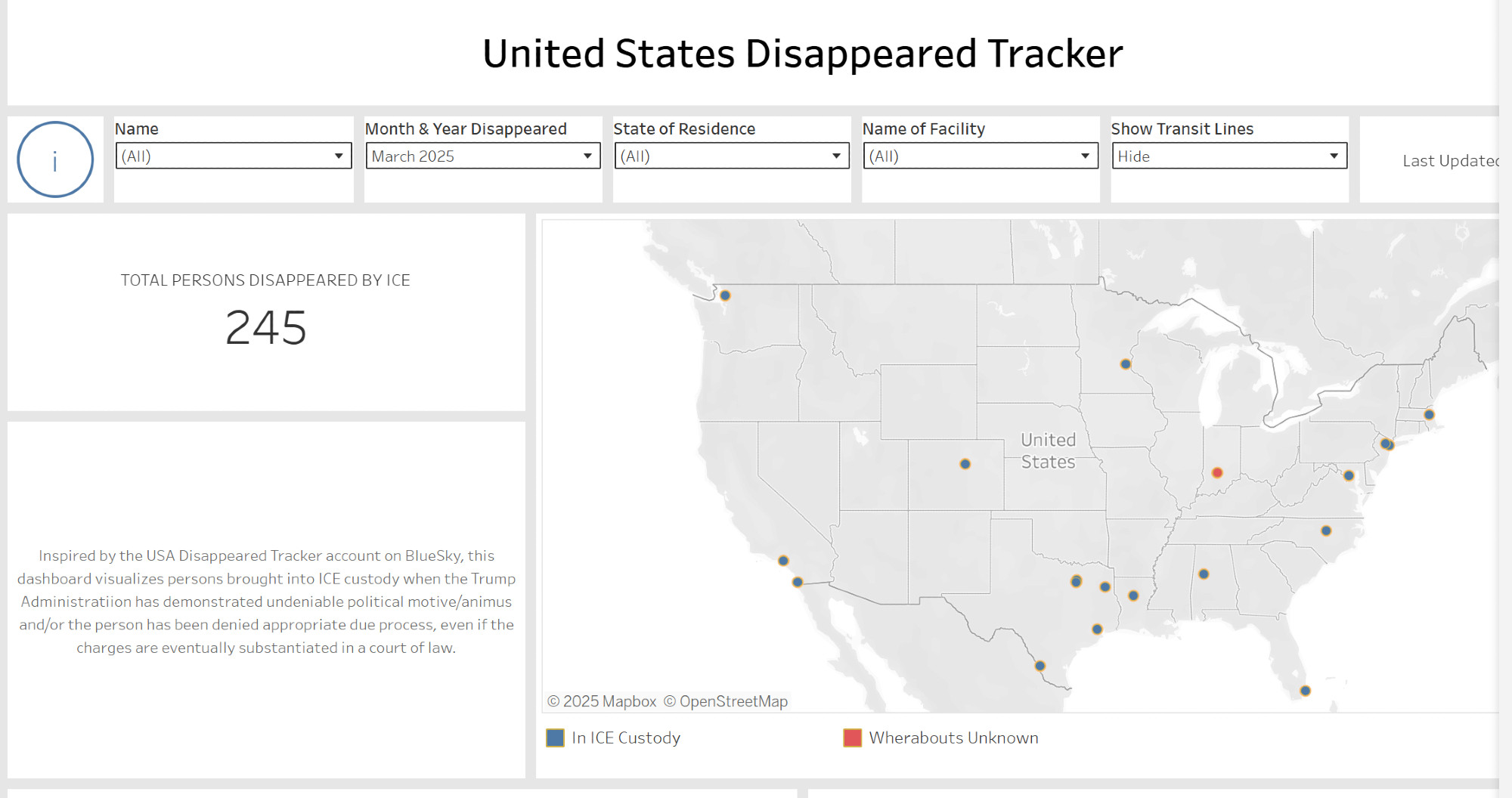Select the map marker in Minnesota

tap(1126, 364)
